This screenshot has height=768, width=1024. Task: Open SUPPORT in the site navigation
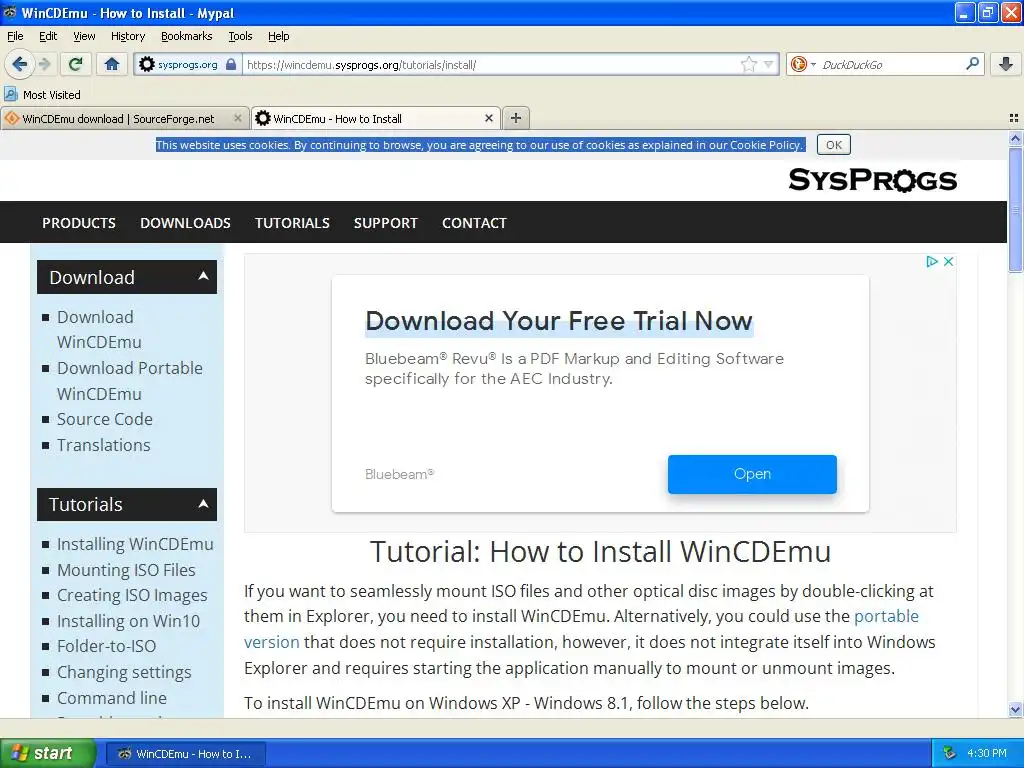386,223
